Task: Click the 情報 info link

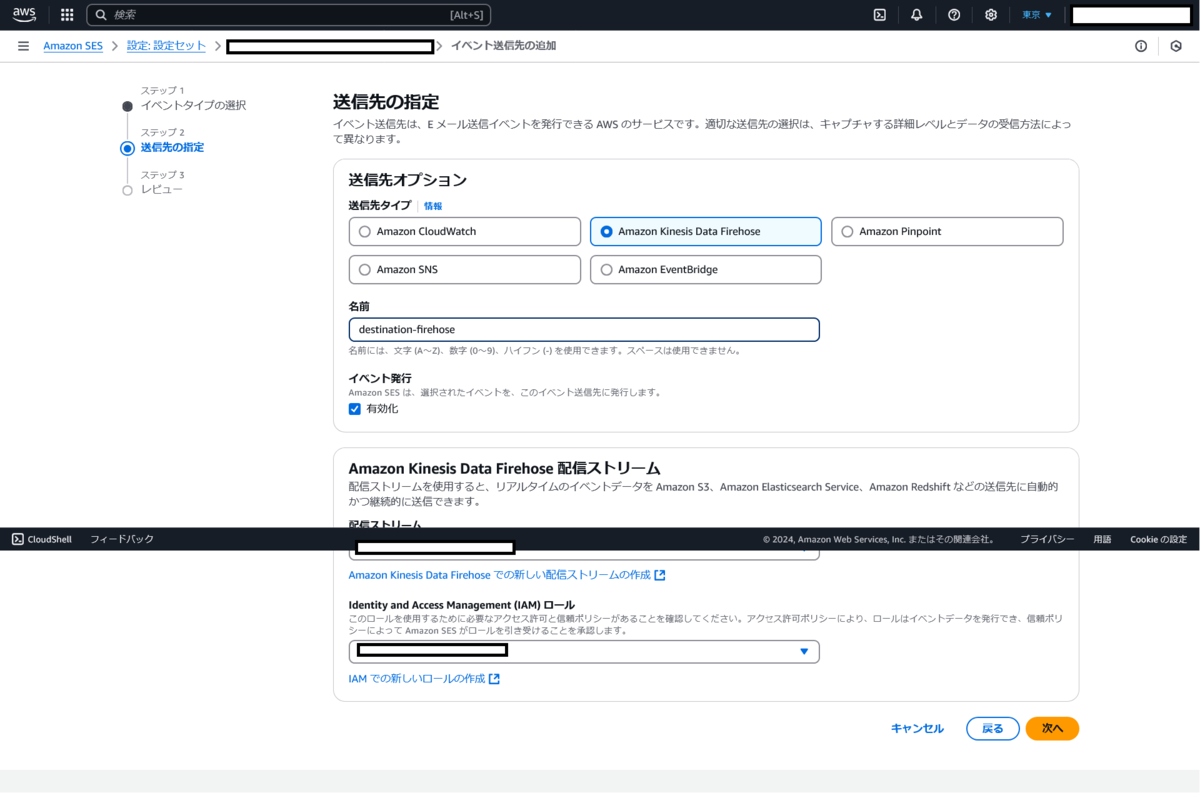Action: click(x=433, y=206)
